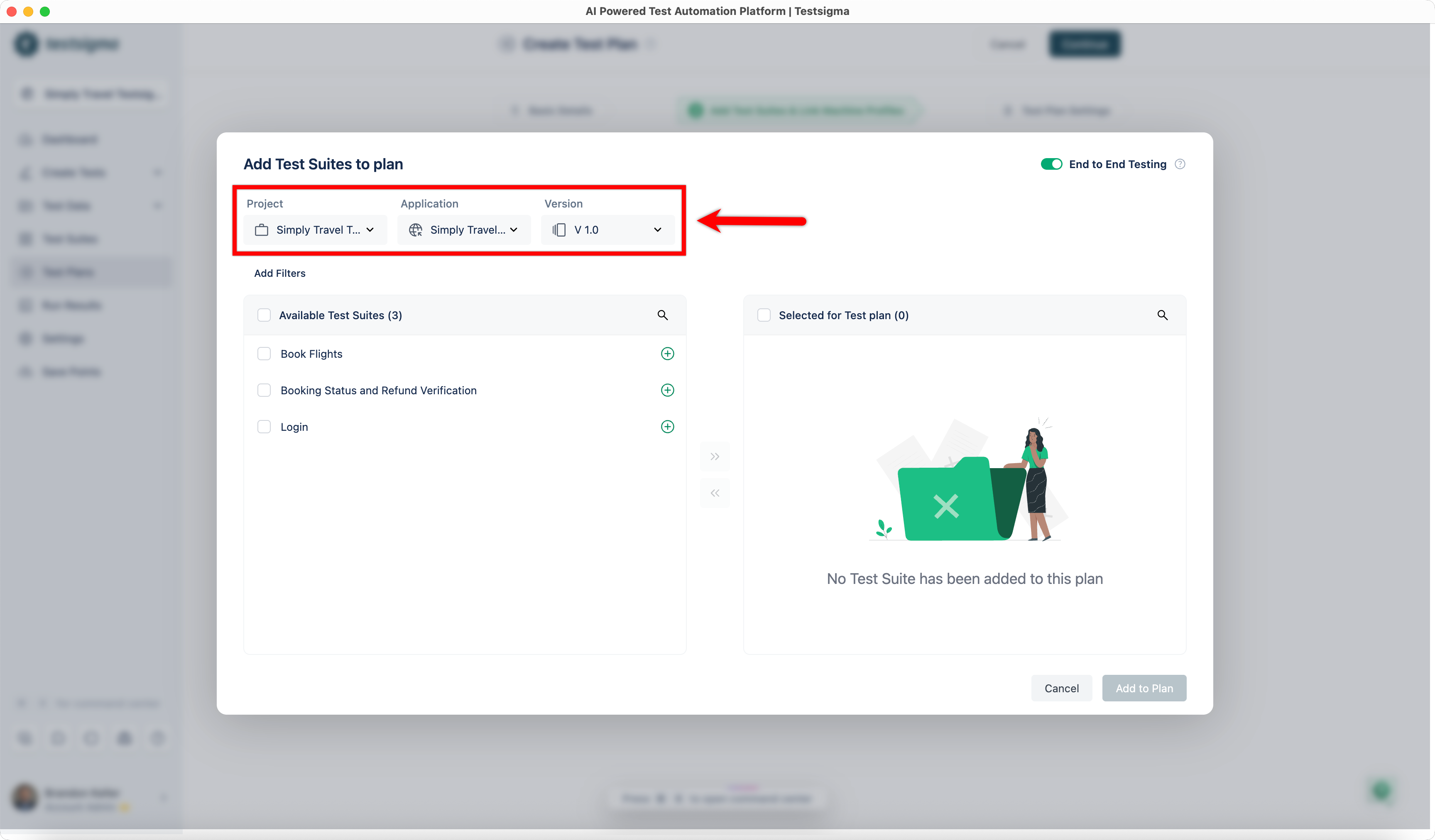The image size is (1435, 840).
Task: Click the plus icon next to Book Flights
Action: pos(667,353)
